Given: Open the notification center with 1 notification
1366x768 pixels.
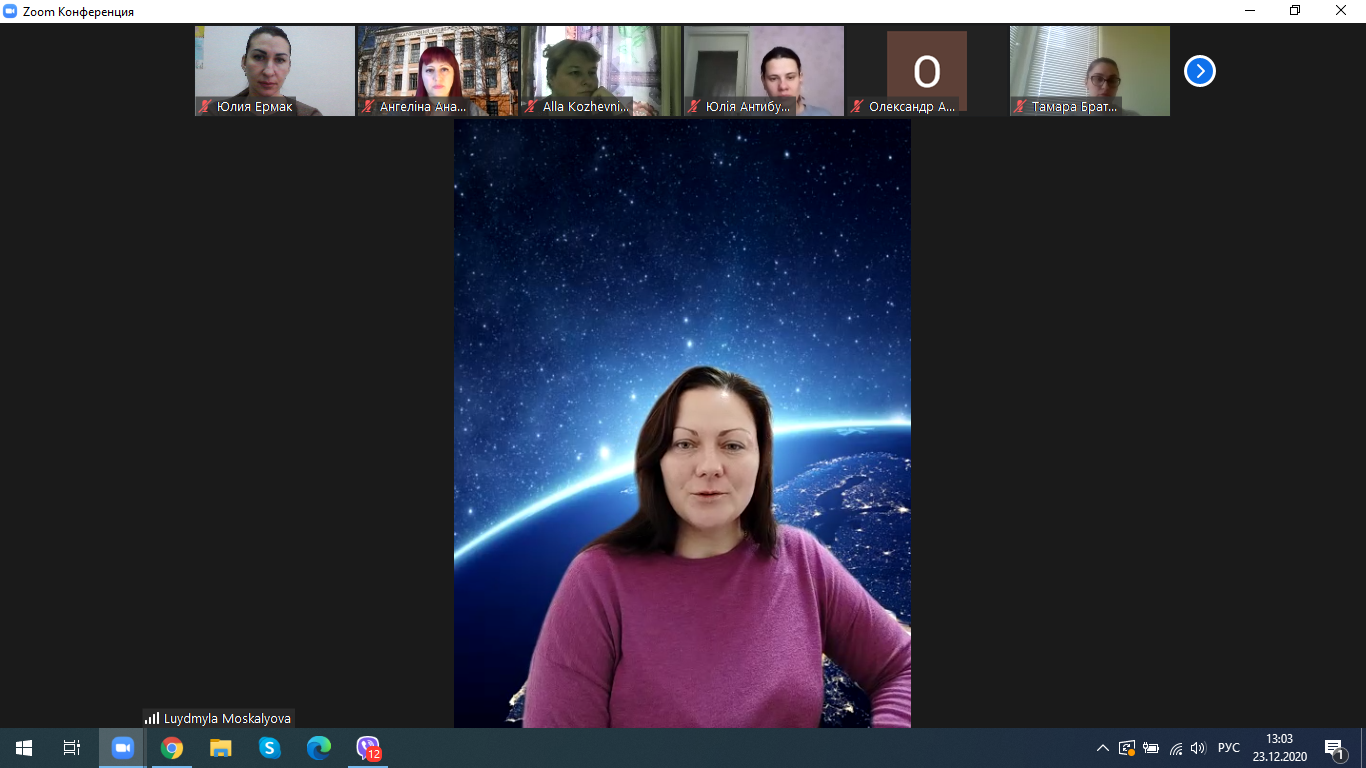Looking at the screenshot, I should [1334, 748].
